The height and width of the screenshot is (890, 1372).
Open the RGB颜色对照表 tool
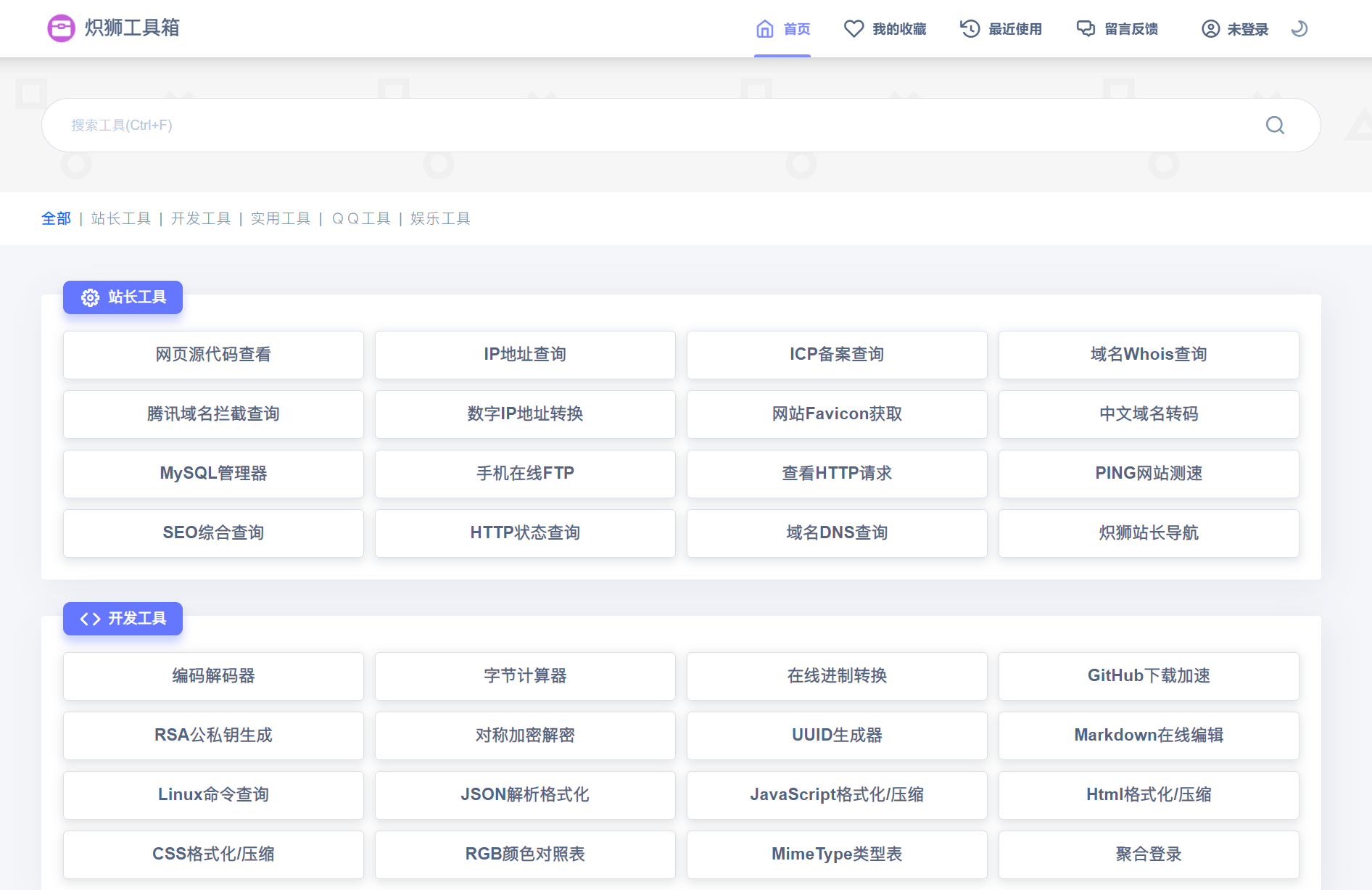(525, 854)
